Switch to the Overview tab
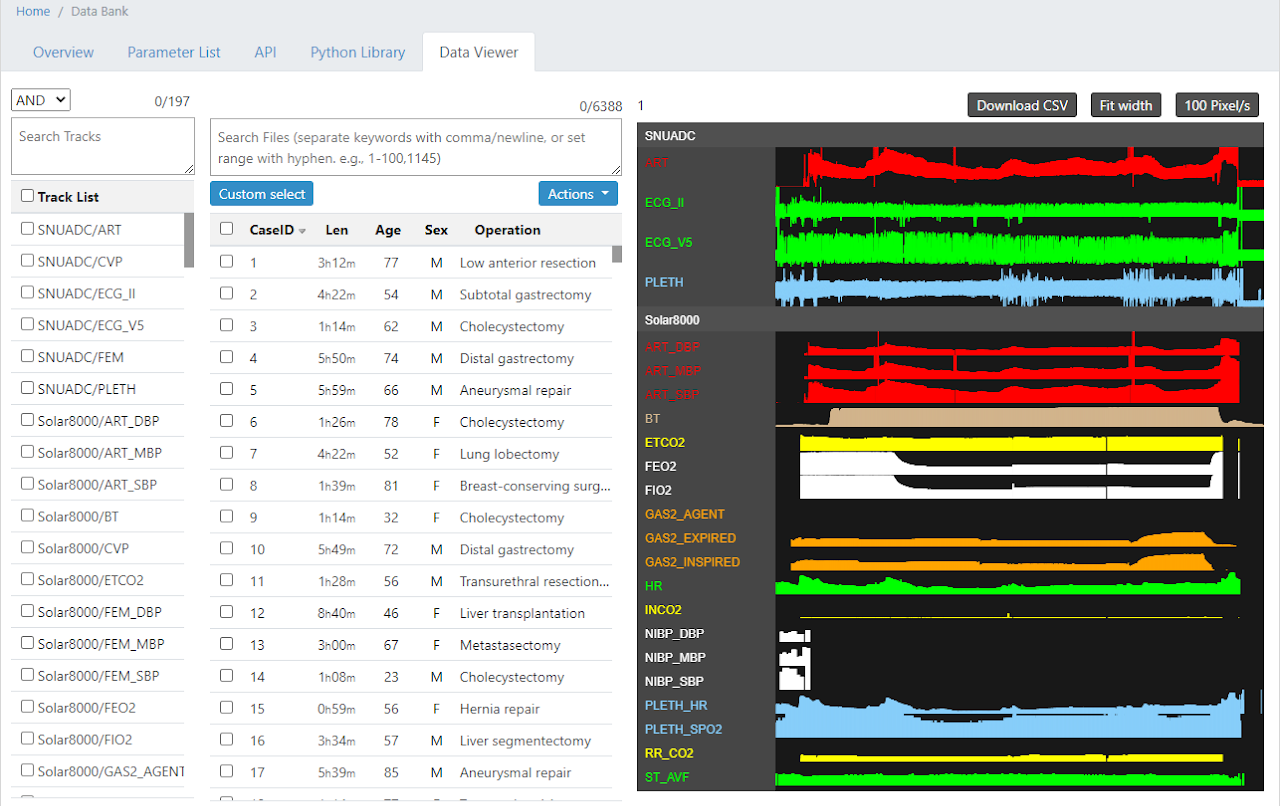 click(x=63, y=52)
